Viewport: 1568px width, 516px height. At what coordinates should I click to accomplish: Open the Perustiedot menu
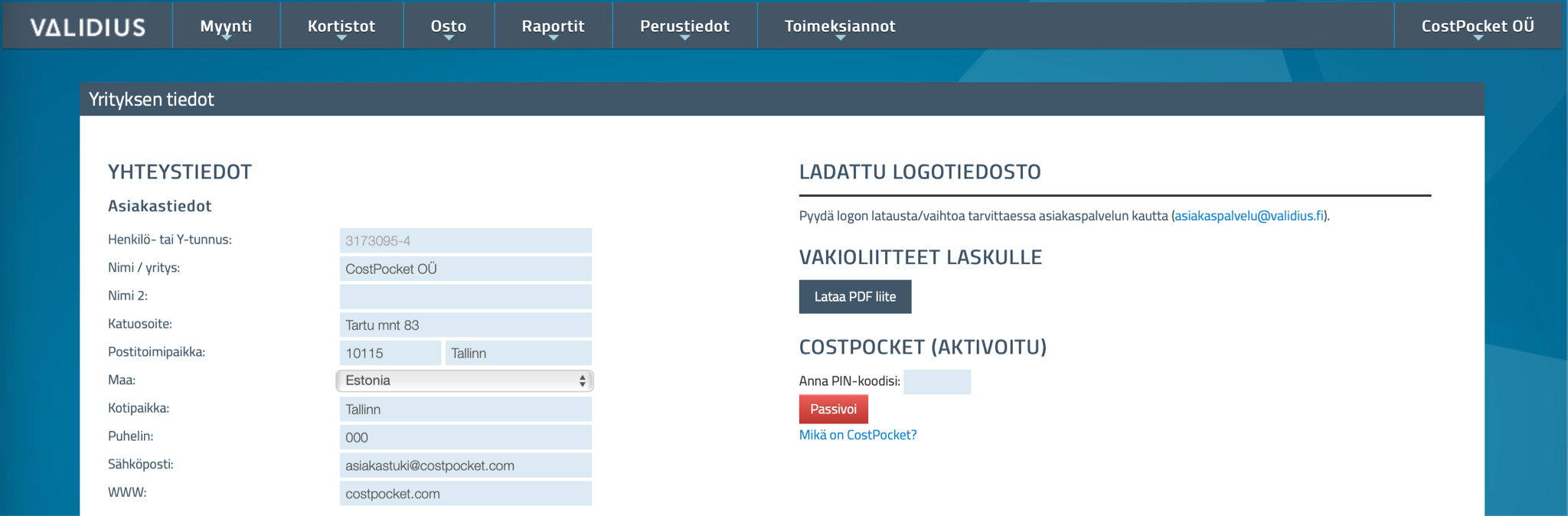(684, 26)
